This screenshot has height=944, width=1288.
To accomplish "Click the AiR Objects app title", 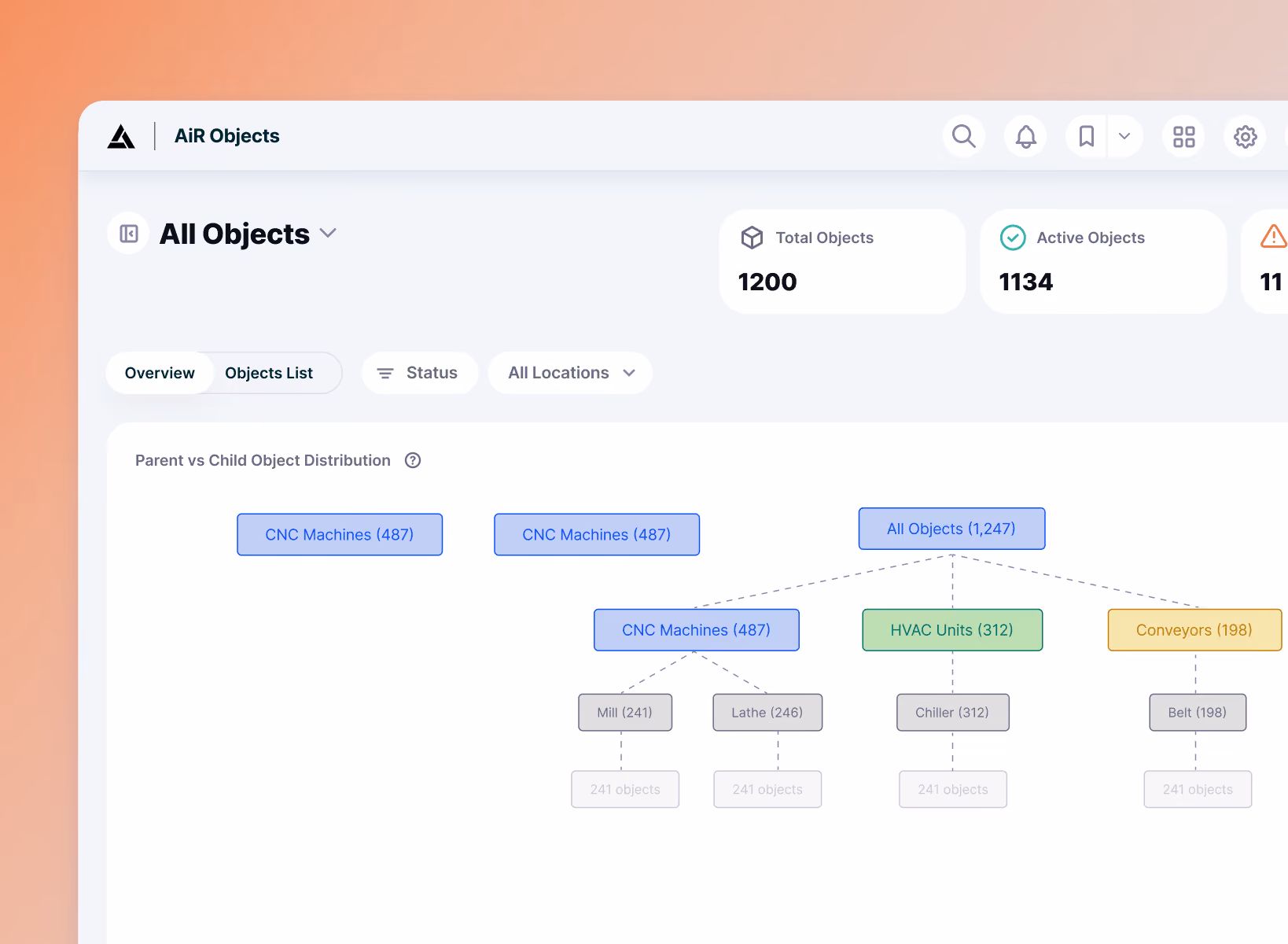I will tap(227, 136).
